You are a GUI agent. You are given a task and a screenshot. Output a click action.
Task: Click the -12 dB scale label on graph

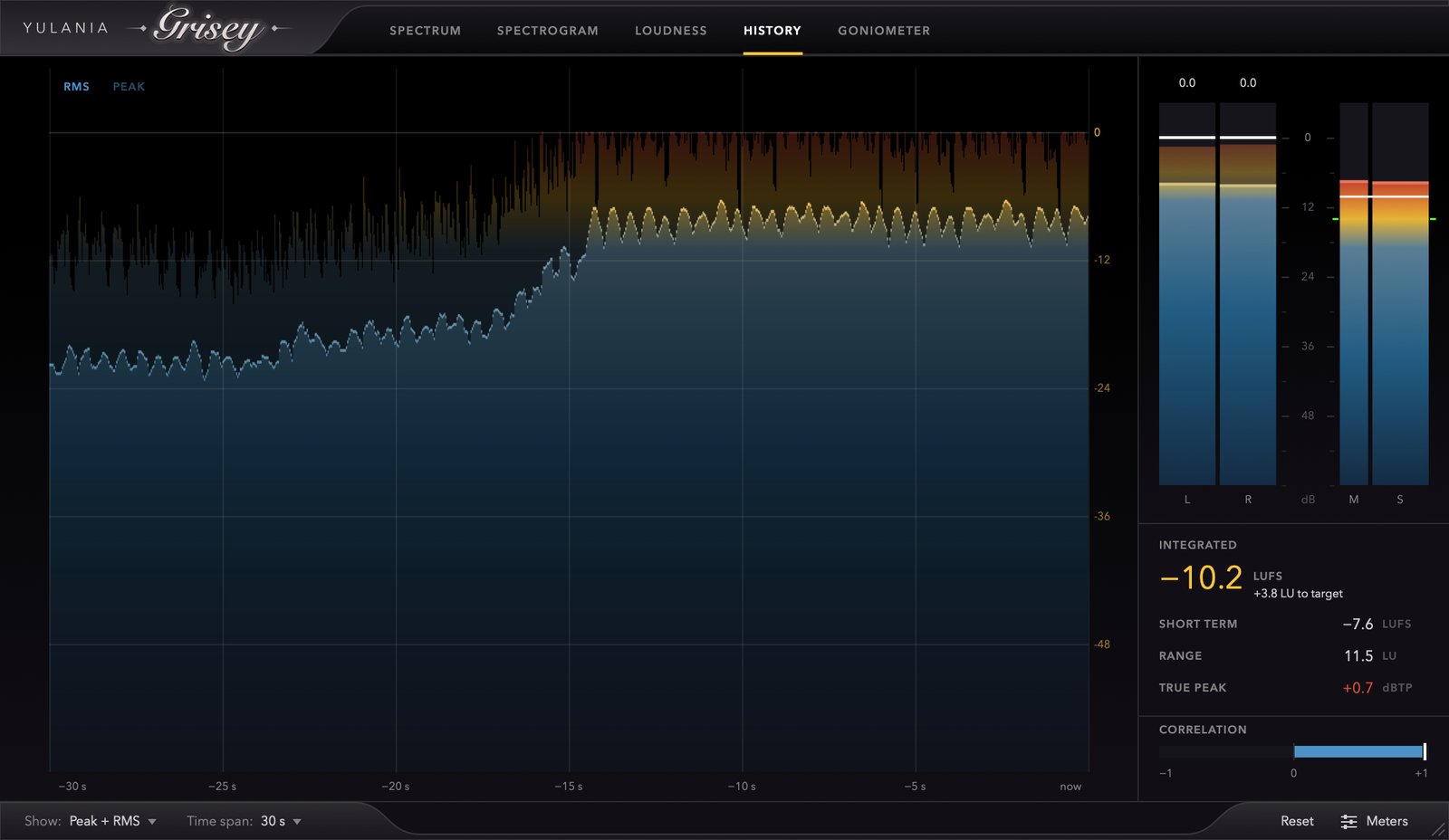(1102, 260)
